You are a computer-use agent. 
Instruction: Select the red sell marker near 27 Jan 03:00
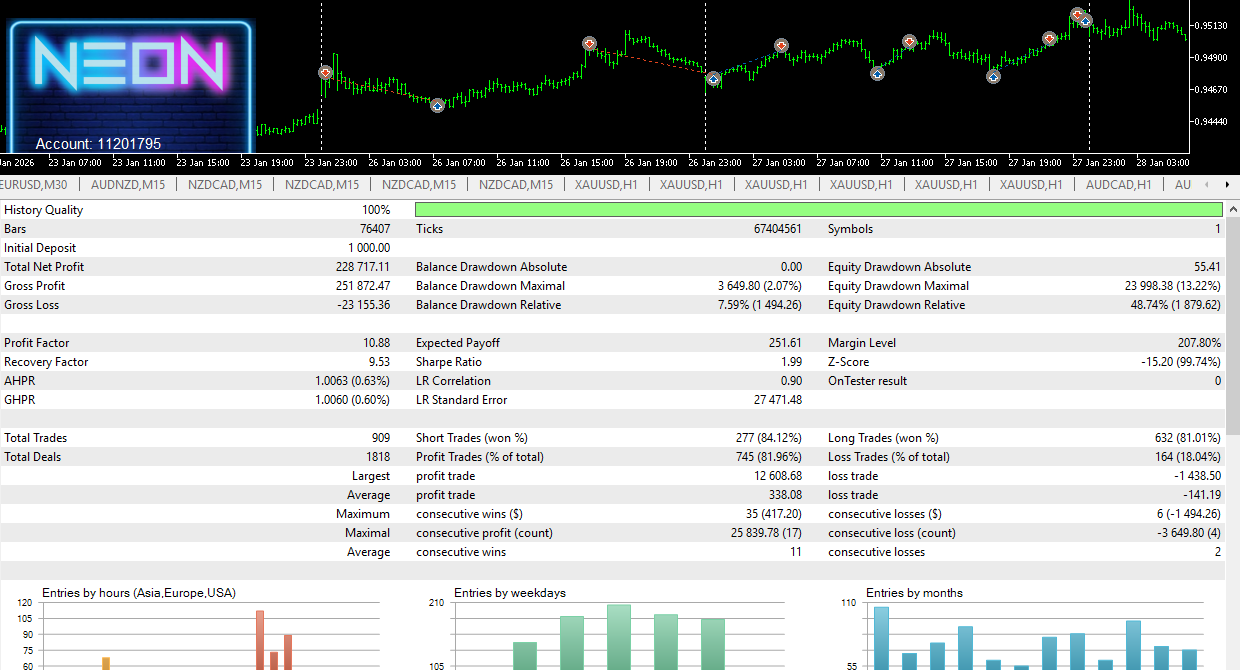pos(781,45)
